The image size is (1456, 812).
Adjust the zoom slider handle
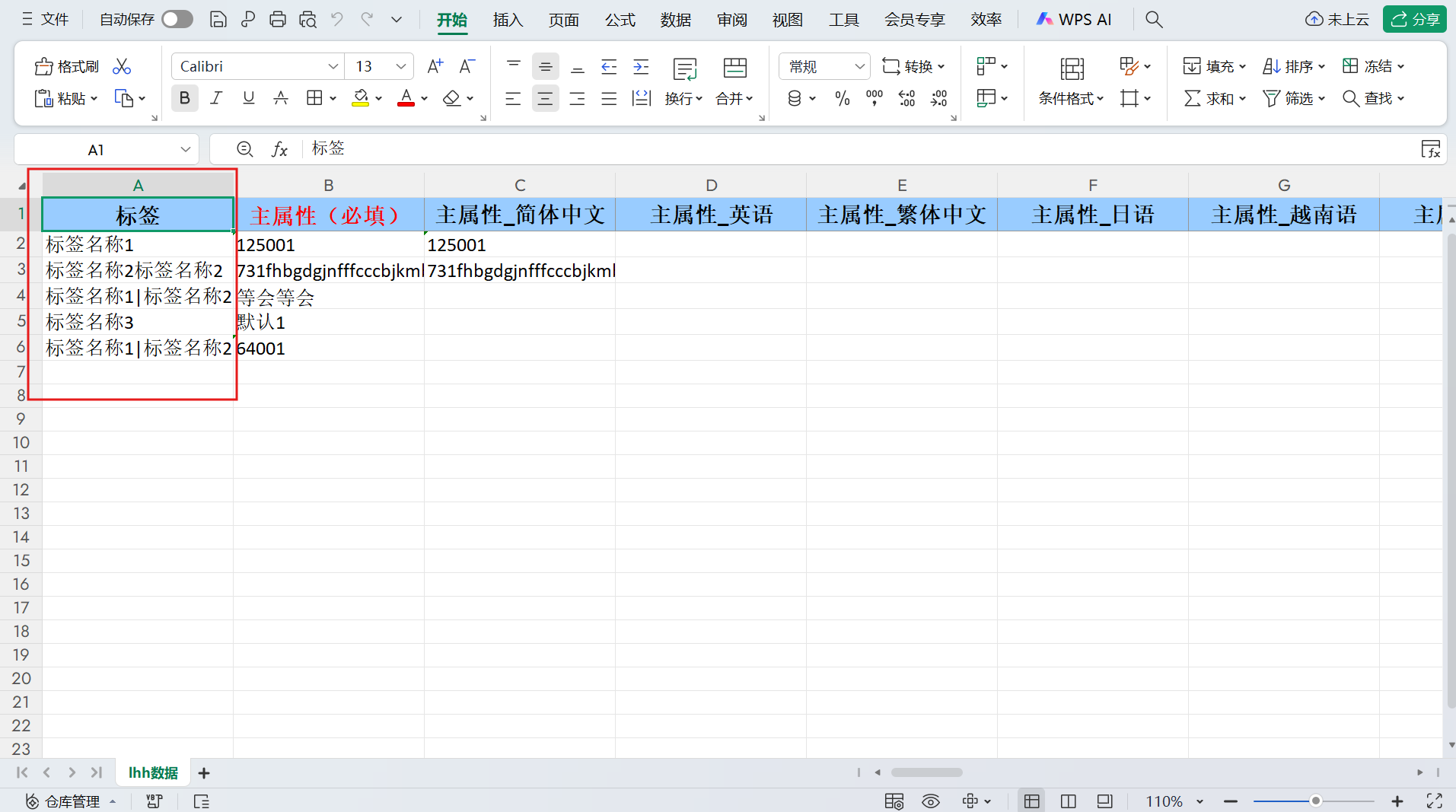click(1315, 801)
